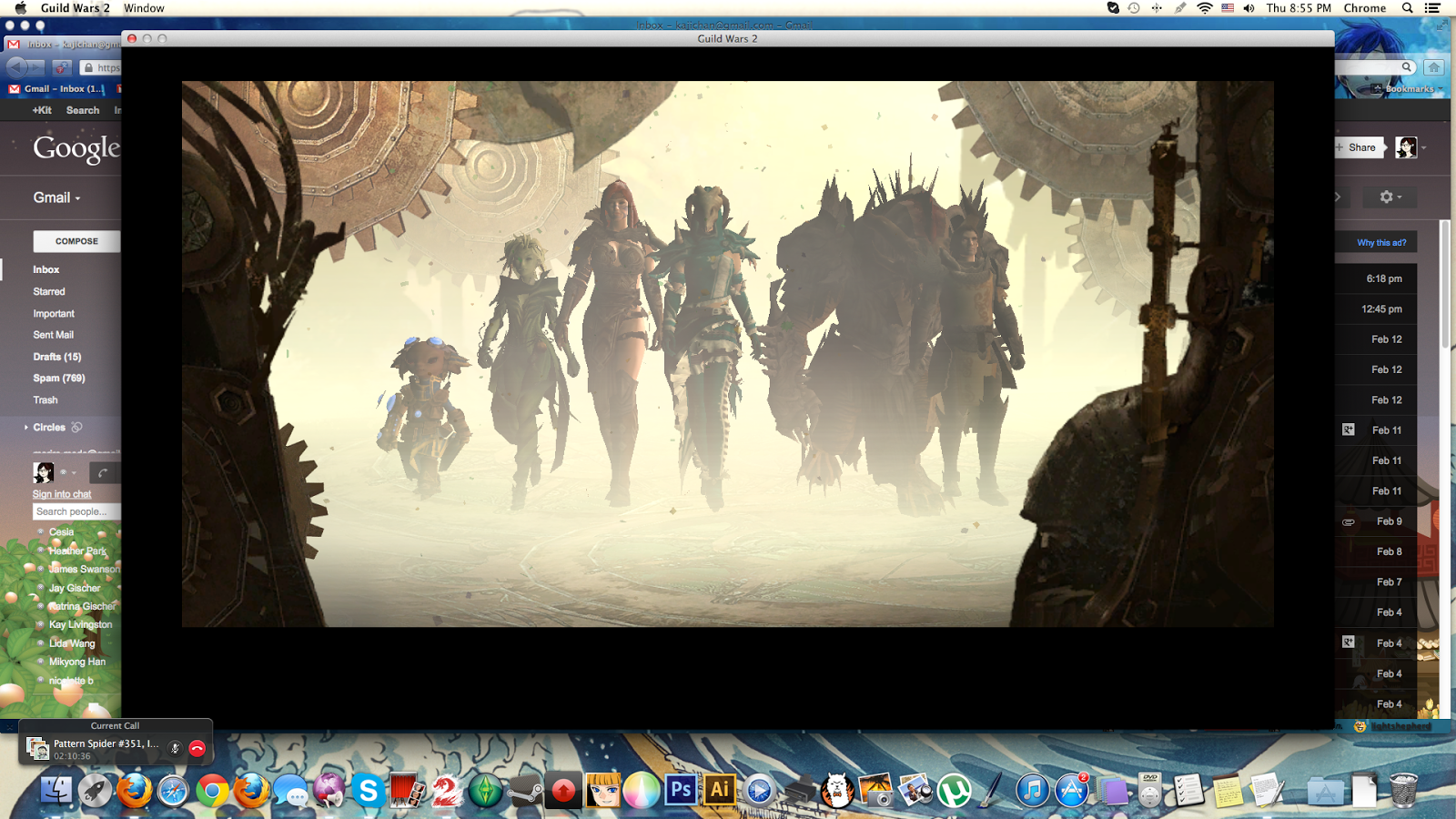Open the Inbox folder in Gmail

click(x=46, y=269)
